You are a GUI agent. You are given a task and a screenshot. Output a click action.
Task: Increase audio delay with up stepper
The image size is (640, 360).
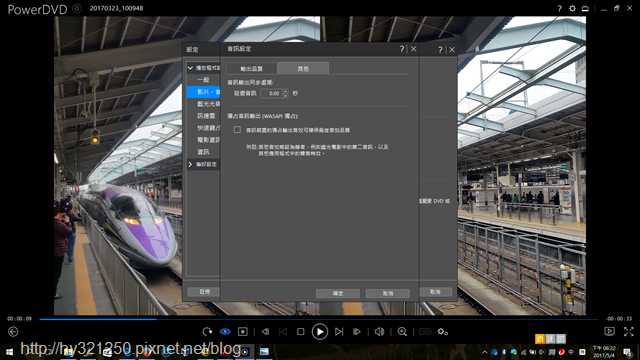[x=285, y=91]
